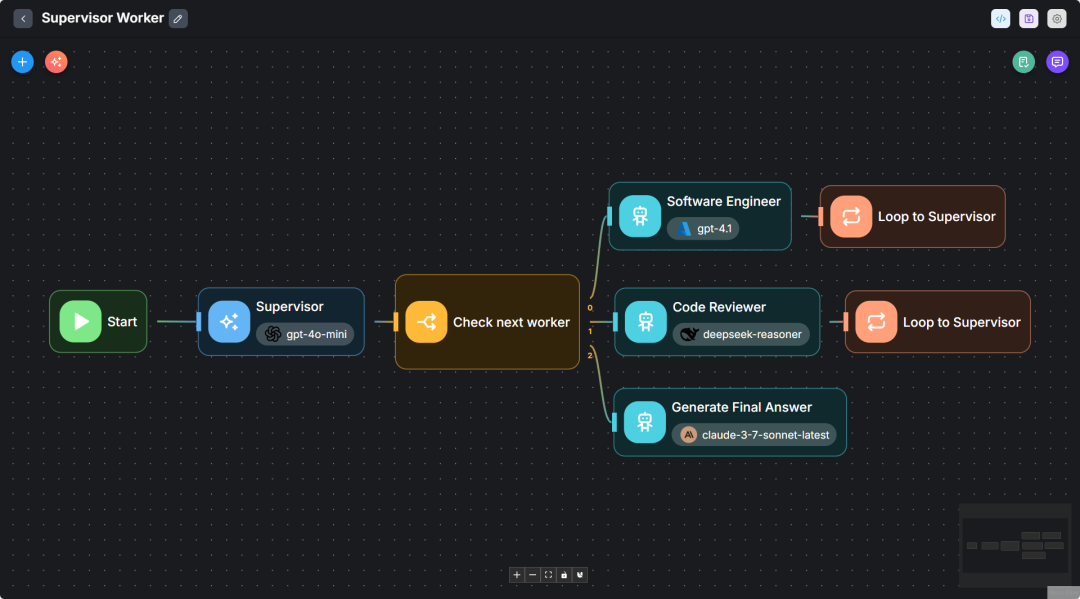1080x599 pixels.
Task: Edit the flow name with pencil icon
Action: 178,19
